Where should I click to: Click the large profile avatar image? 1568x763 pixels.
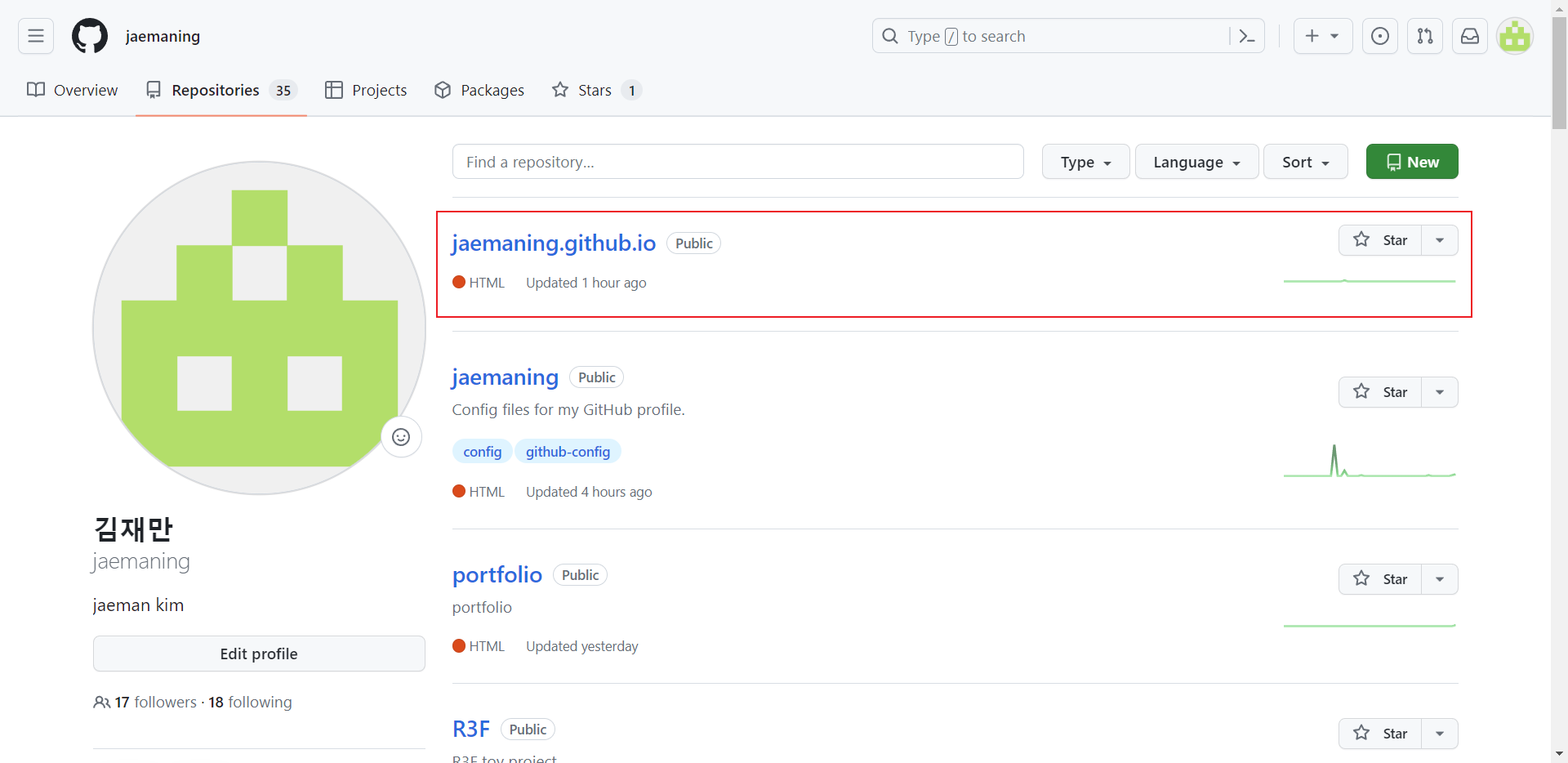tap(259, 328)
